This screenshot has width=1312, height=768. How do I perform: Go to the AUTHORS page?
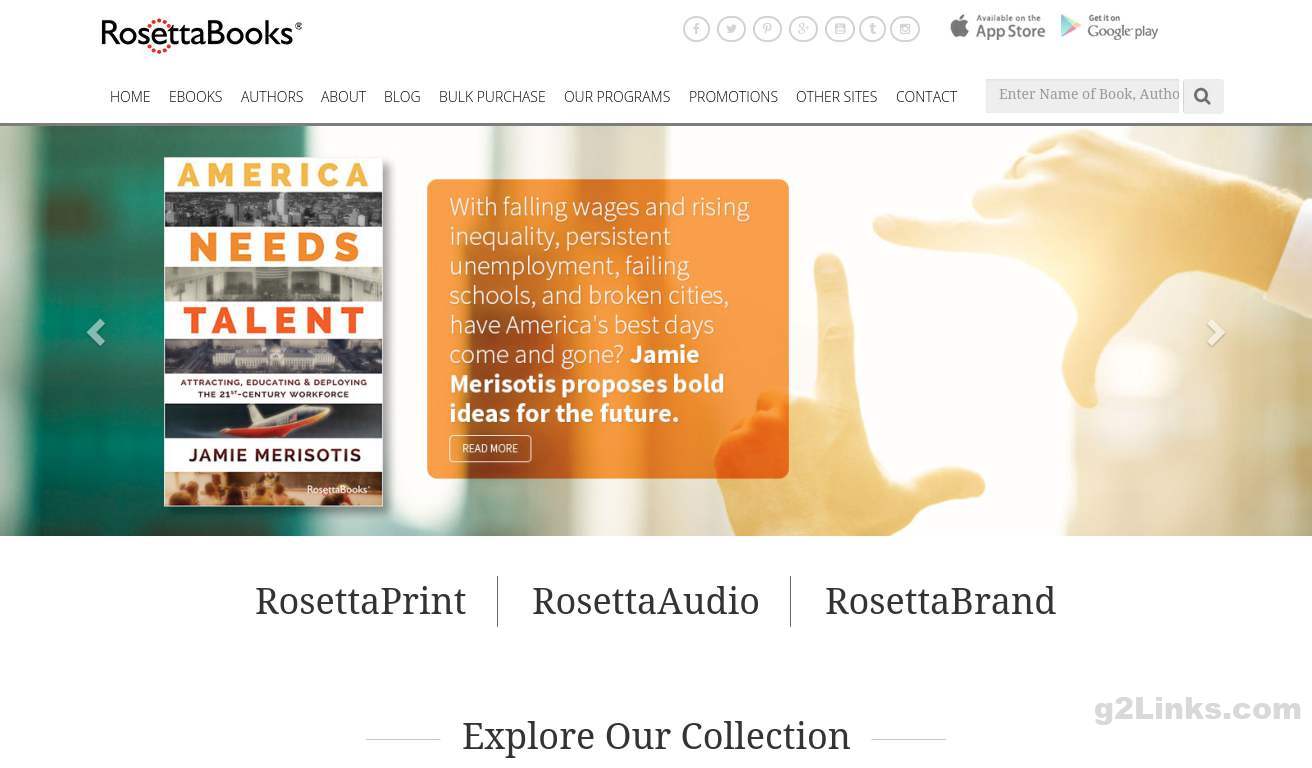click(x=272, y=97)
